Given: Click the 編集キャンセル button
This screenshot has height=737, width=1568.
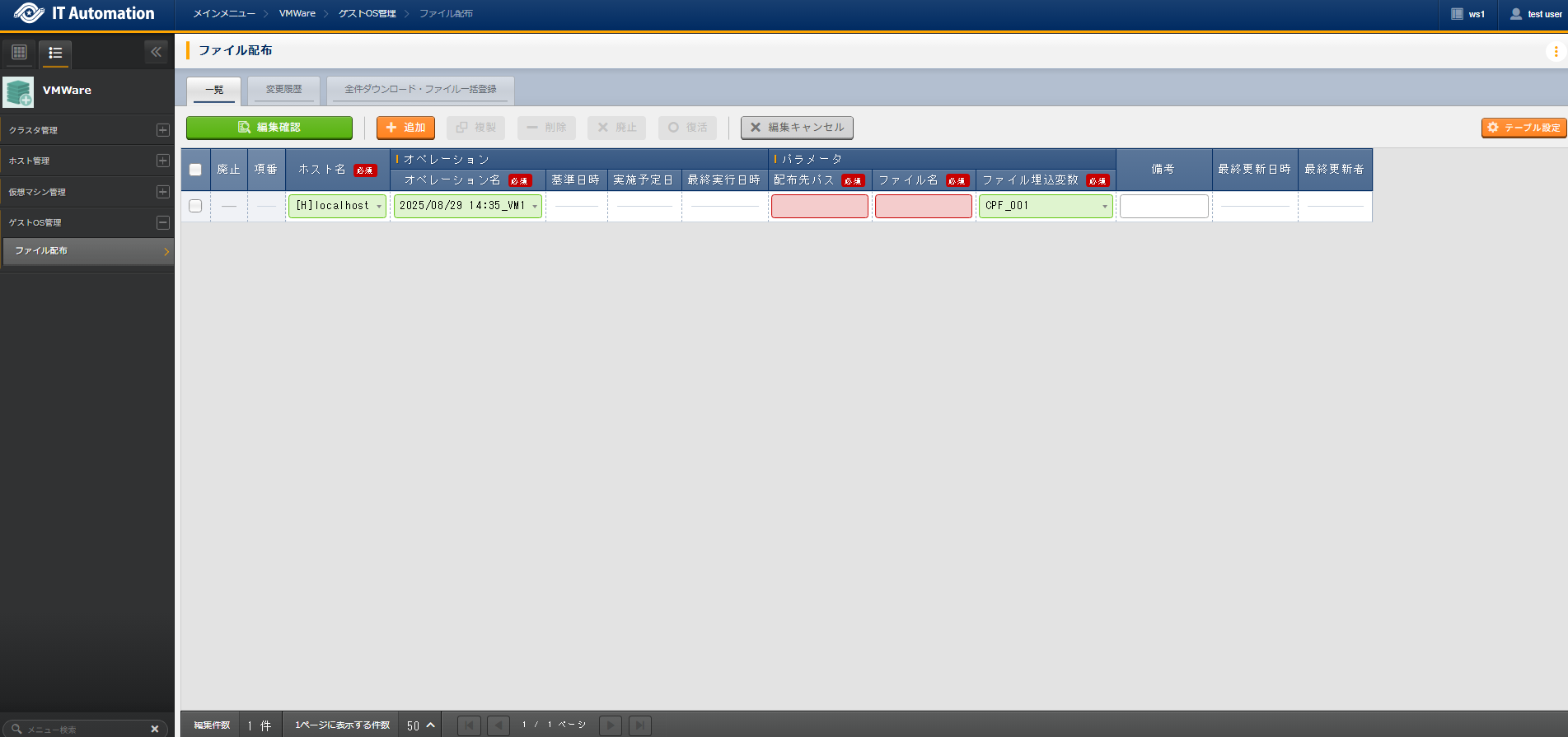Looking at the screenshot, I should click(x=797, y=128).
